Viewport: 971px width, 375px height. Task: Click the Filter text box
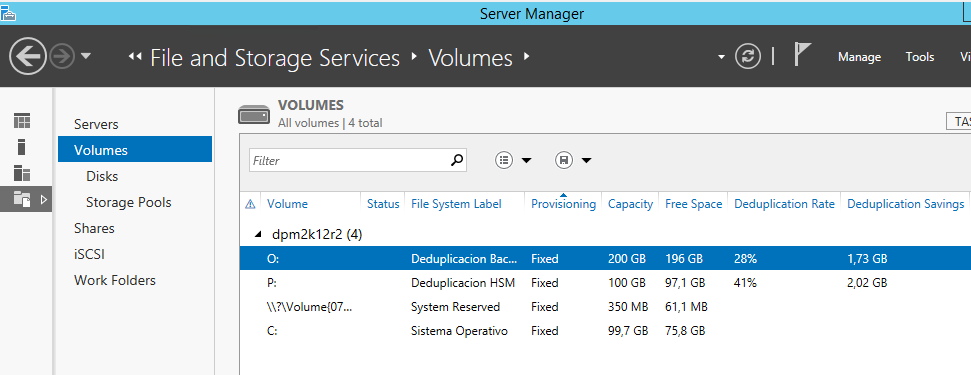pos(358,160)
